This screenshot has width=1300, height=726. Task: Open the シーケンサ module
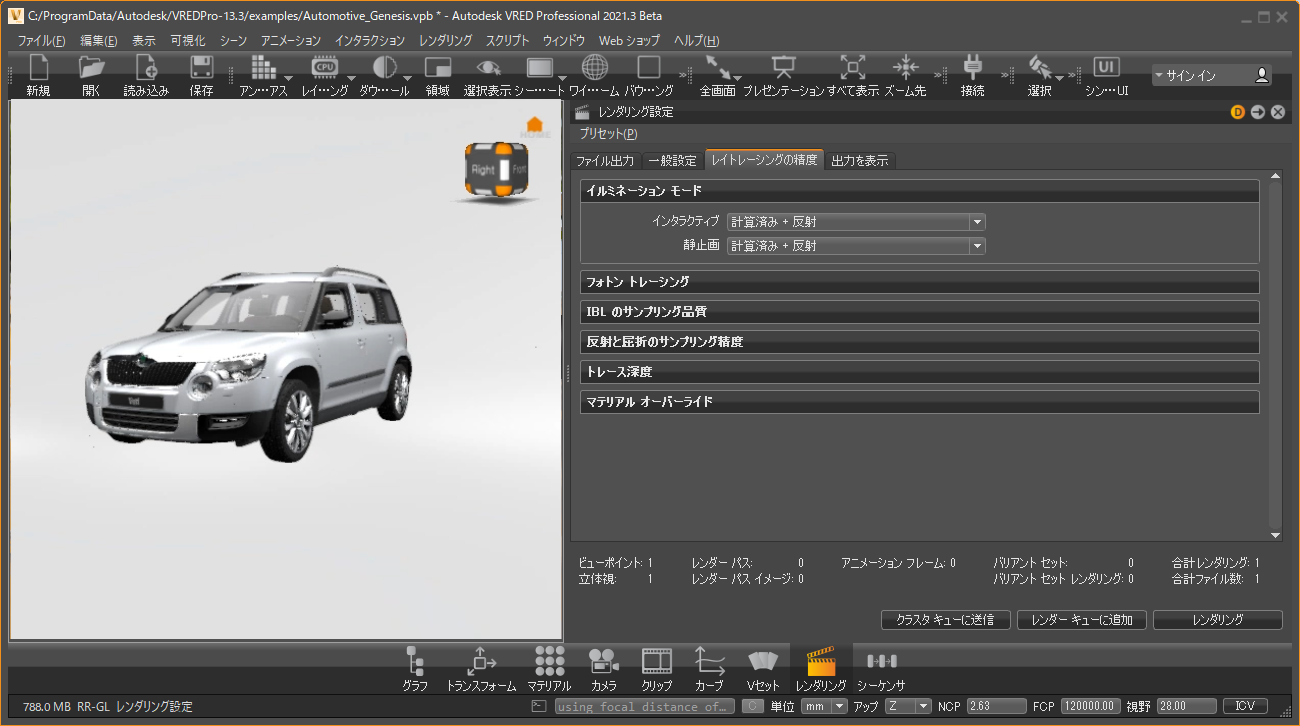[x=881, y=669]
